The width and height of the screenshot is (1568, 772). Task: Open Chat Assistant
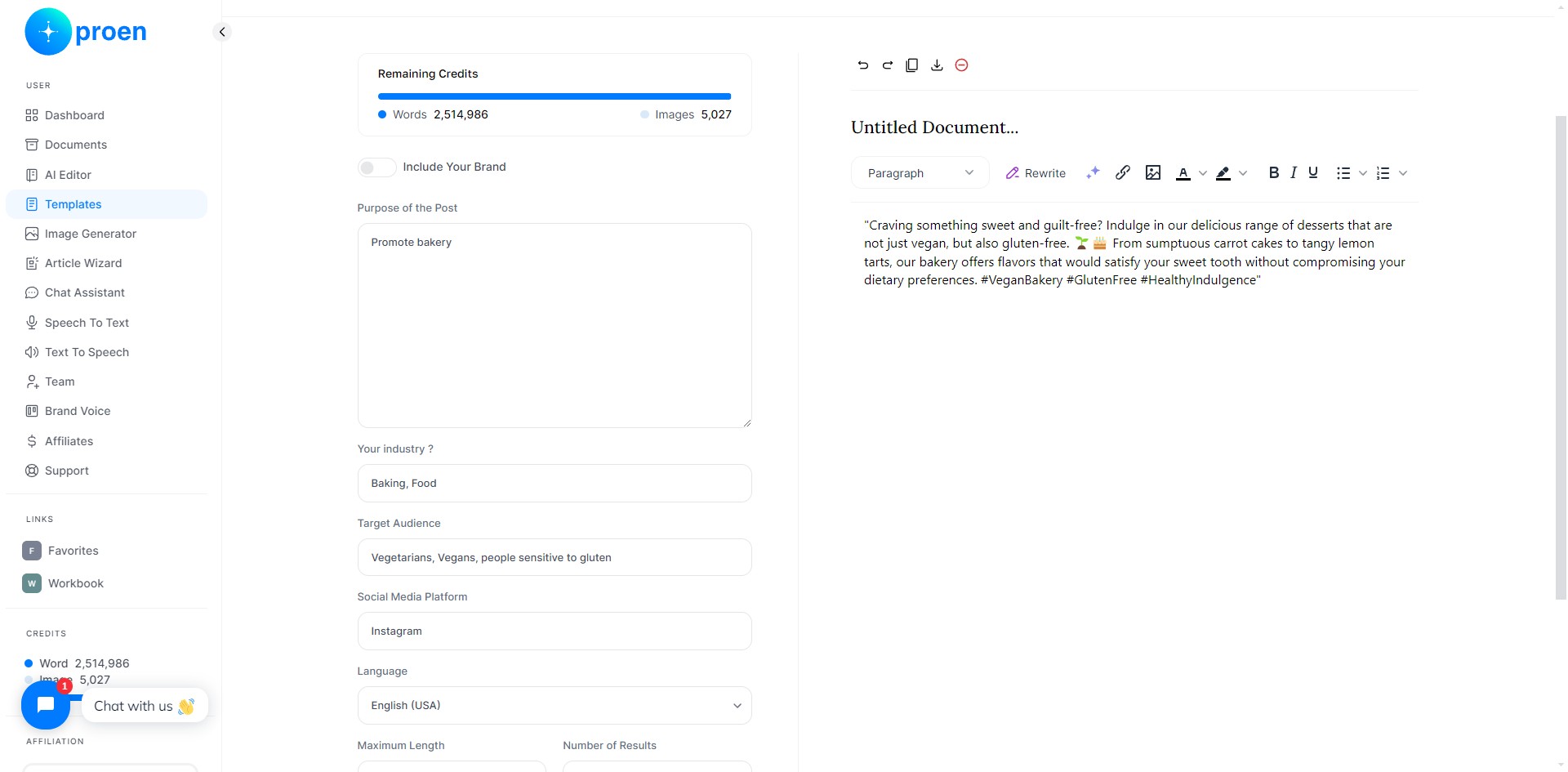(x=106, y=292)
